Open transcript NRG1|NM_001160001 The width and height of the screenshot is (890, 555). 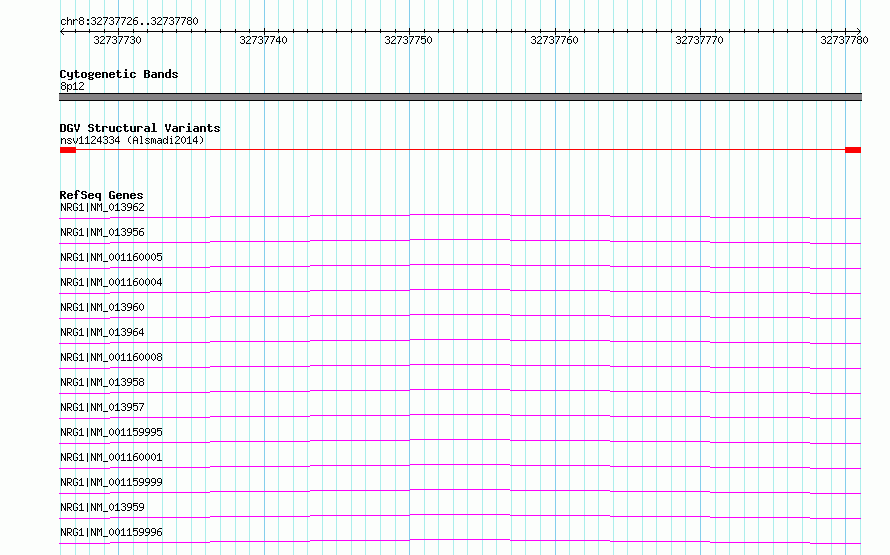[111, 457]
